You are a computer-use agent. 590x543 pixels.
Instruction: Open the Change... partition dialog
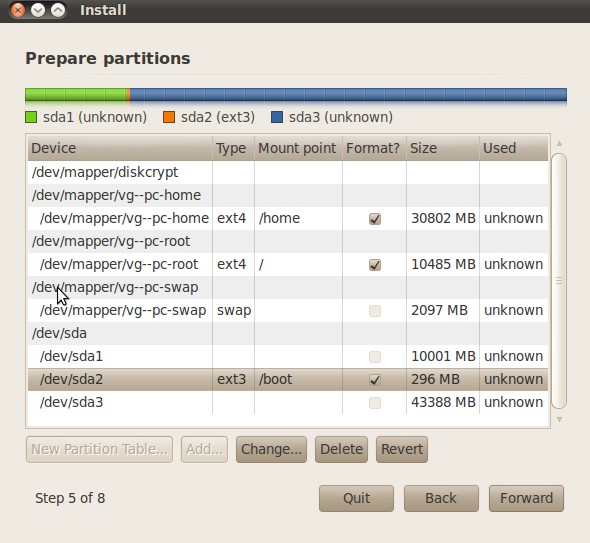tap(271, 449)
